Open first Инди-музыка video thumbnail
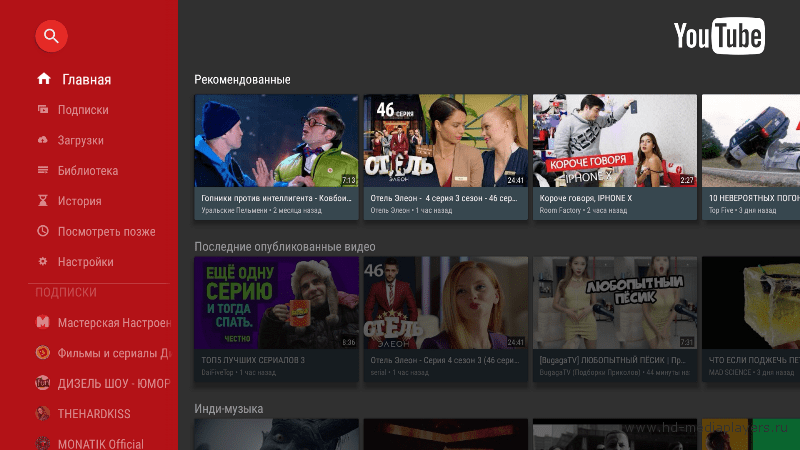This screenshot has height=450, width=800. click(x=277, y=434)
